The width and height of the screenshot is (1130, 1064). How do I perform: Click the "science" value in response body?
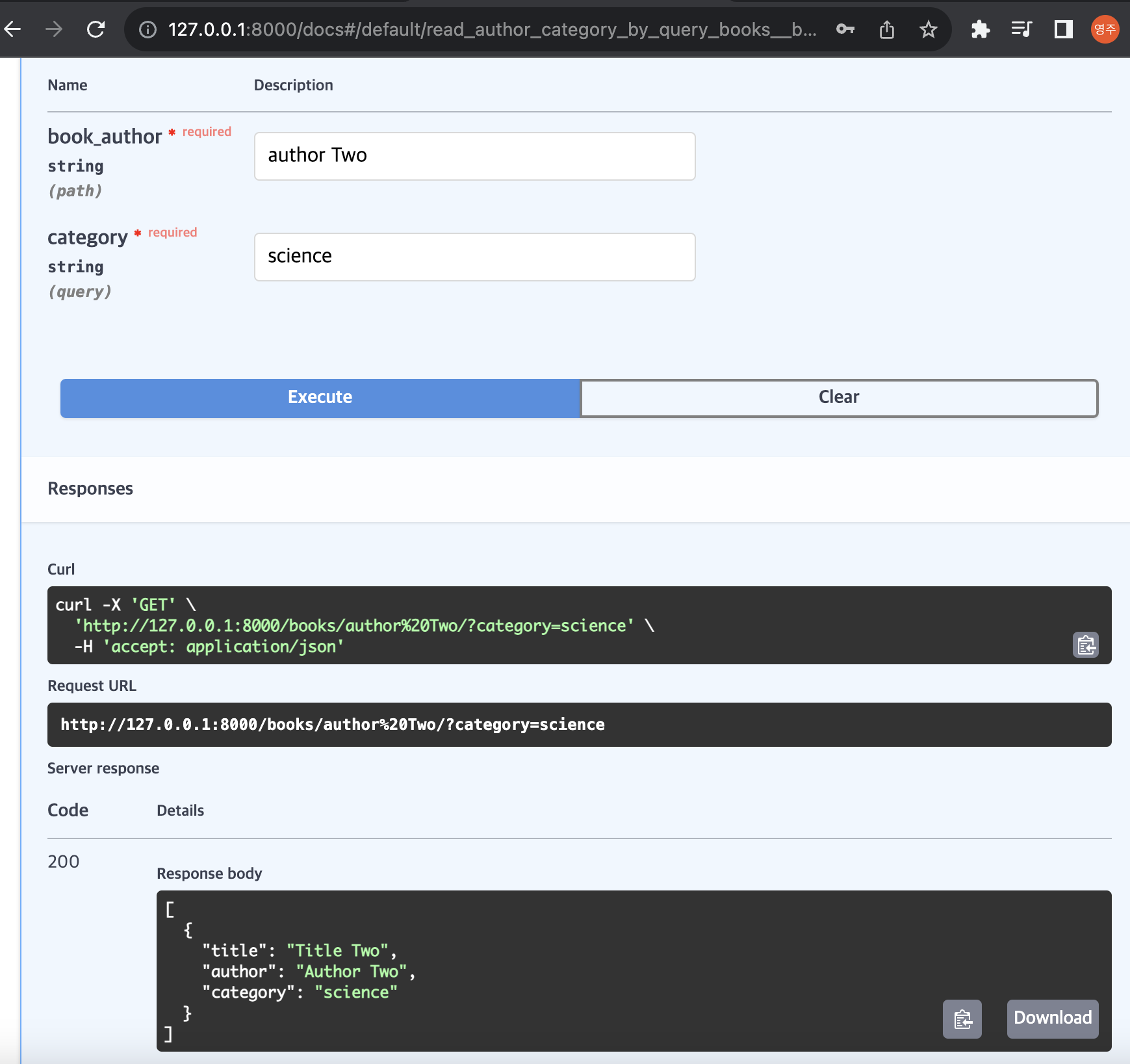point(356,993)
